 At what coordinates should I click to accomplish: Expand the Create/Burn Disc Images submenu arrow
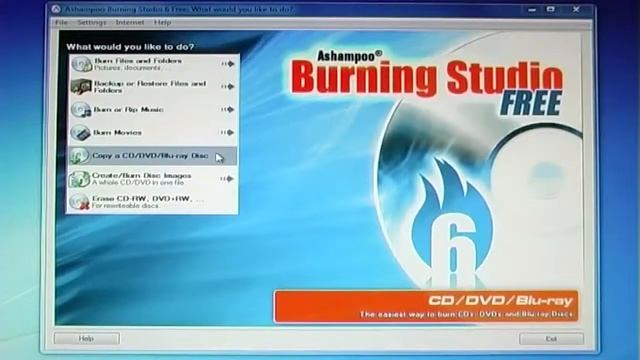[227, 179]
